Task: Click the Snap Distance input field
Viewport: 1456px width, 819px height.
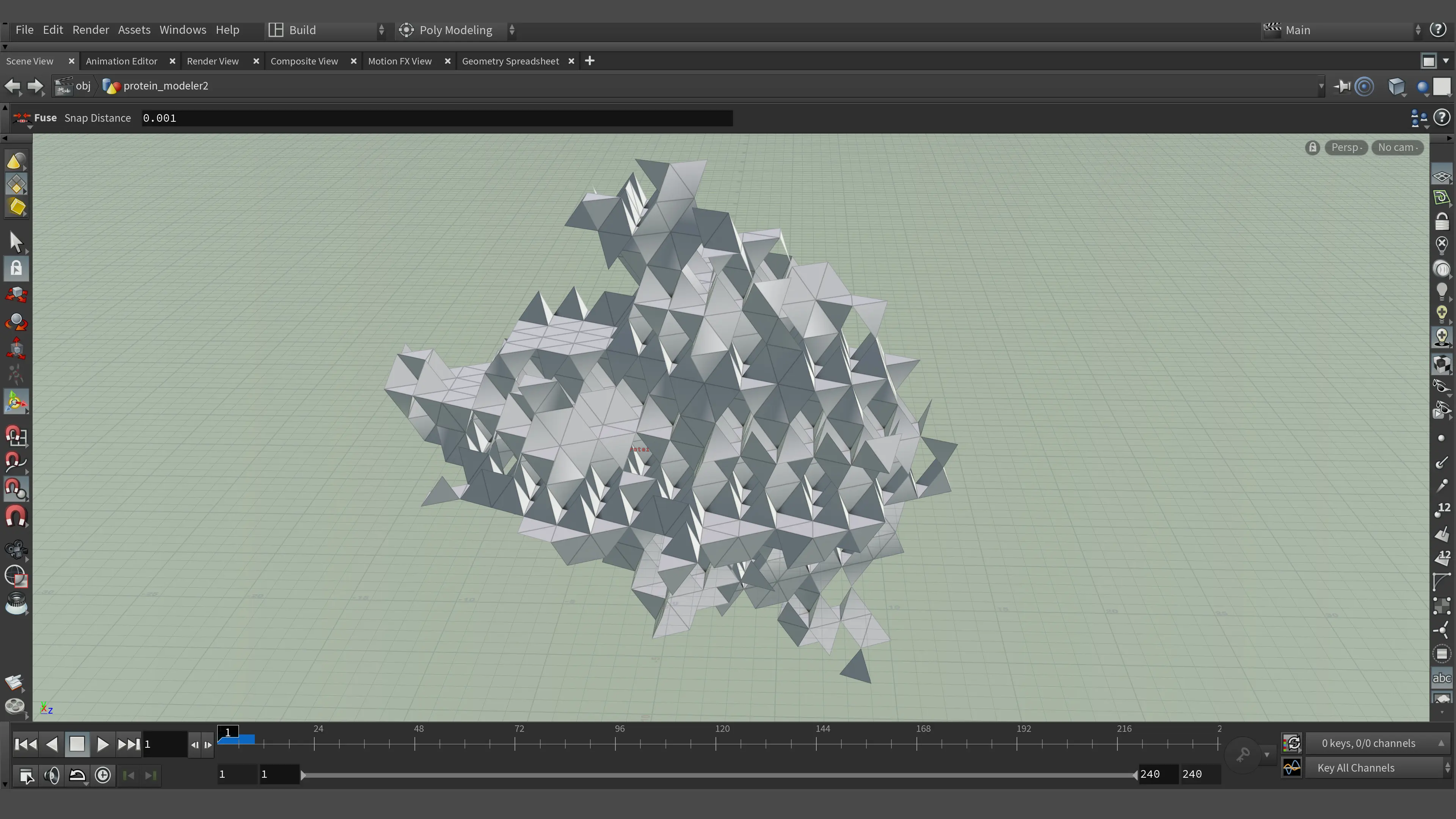Action: [436, 118]
